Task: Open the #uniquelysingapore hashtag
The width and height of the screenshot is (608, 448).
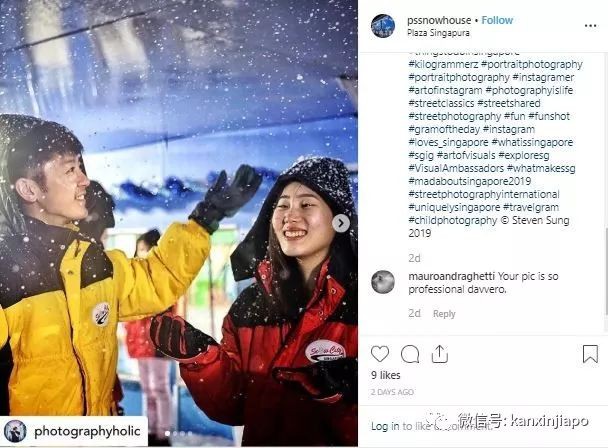Action: click(x=454, y=207)
